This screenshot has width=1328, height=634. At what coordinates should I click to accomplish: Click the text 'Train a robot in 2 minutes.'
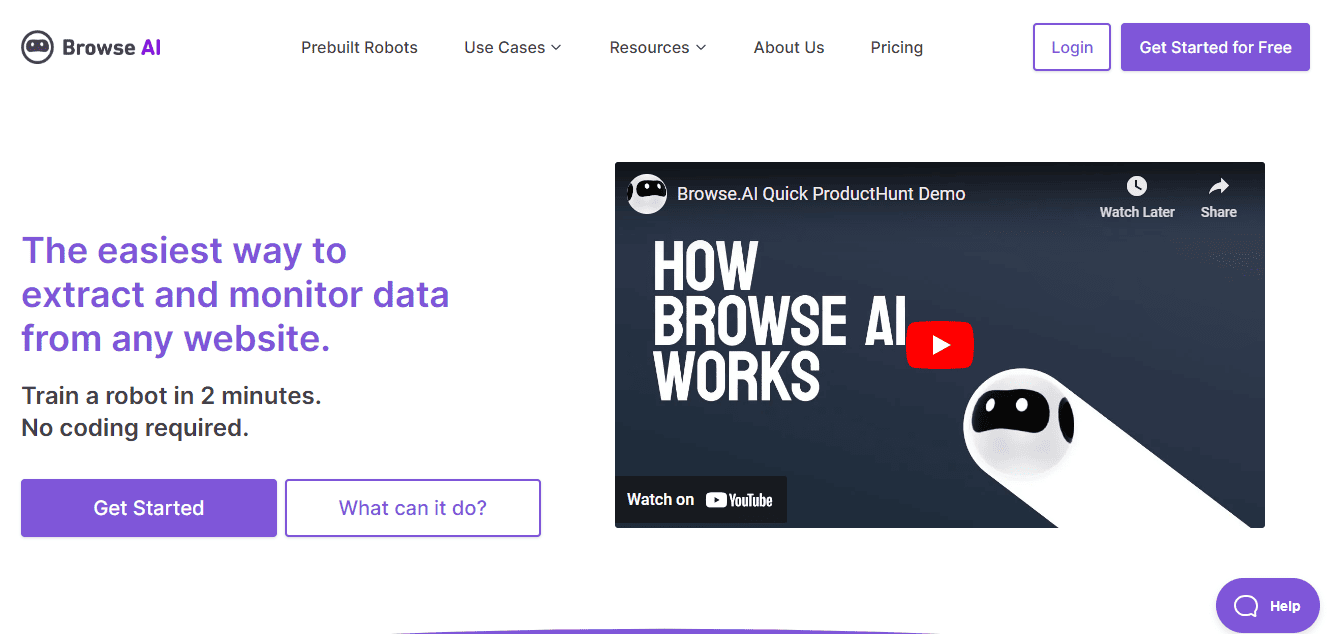(x=171, y=395)
